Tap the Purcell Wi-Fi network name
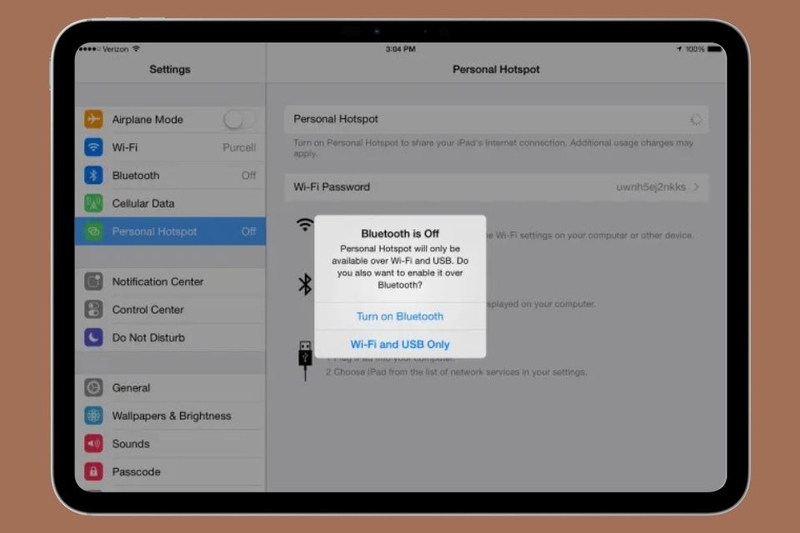Image resolution: width=800 pixels, height=533 pixels. (239, 147)
